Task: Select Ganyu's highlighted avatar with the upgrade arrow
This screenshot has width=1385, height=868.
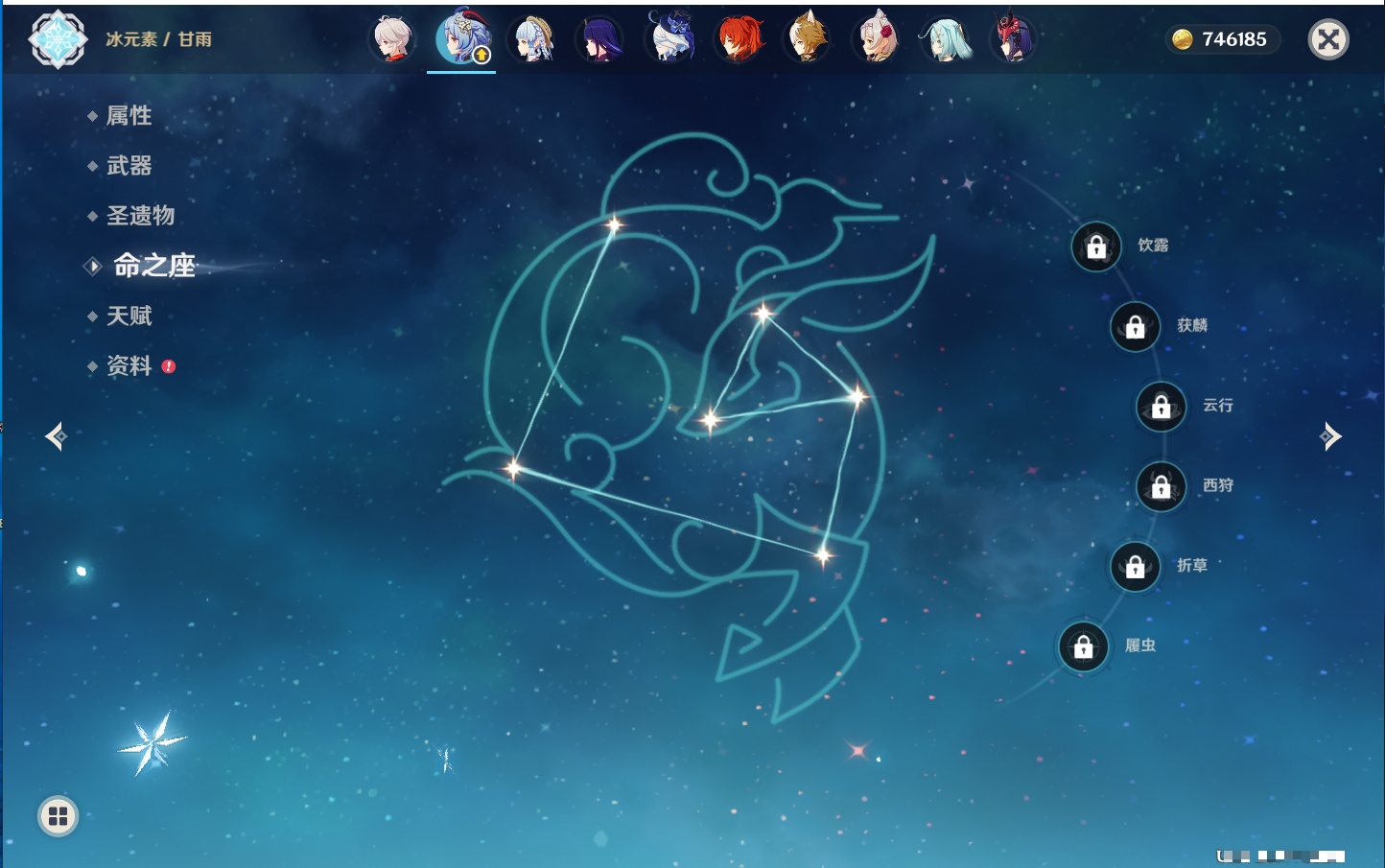Action: click(x=462, y=38)
